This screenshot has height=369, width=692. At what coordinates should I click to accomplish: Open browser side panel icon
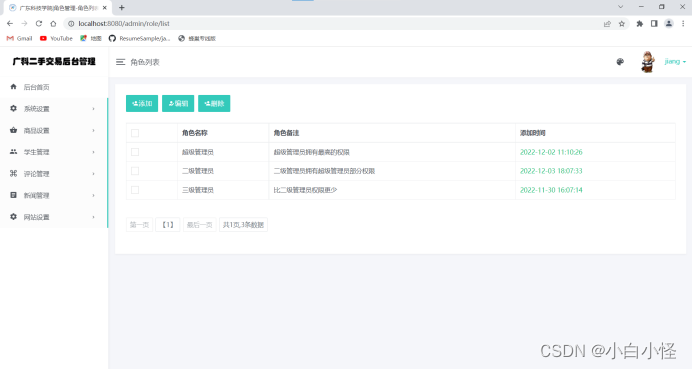[x=654, y=24]
